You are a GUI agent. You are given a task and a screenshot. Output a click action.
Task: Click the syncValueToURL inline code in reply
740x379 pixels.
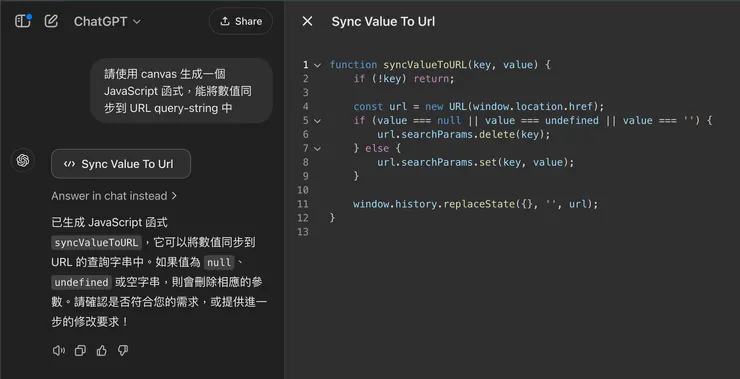pyautogui.click(x=96, y=243)
